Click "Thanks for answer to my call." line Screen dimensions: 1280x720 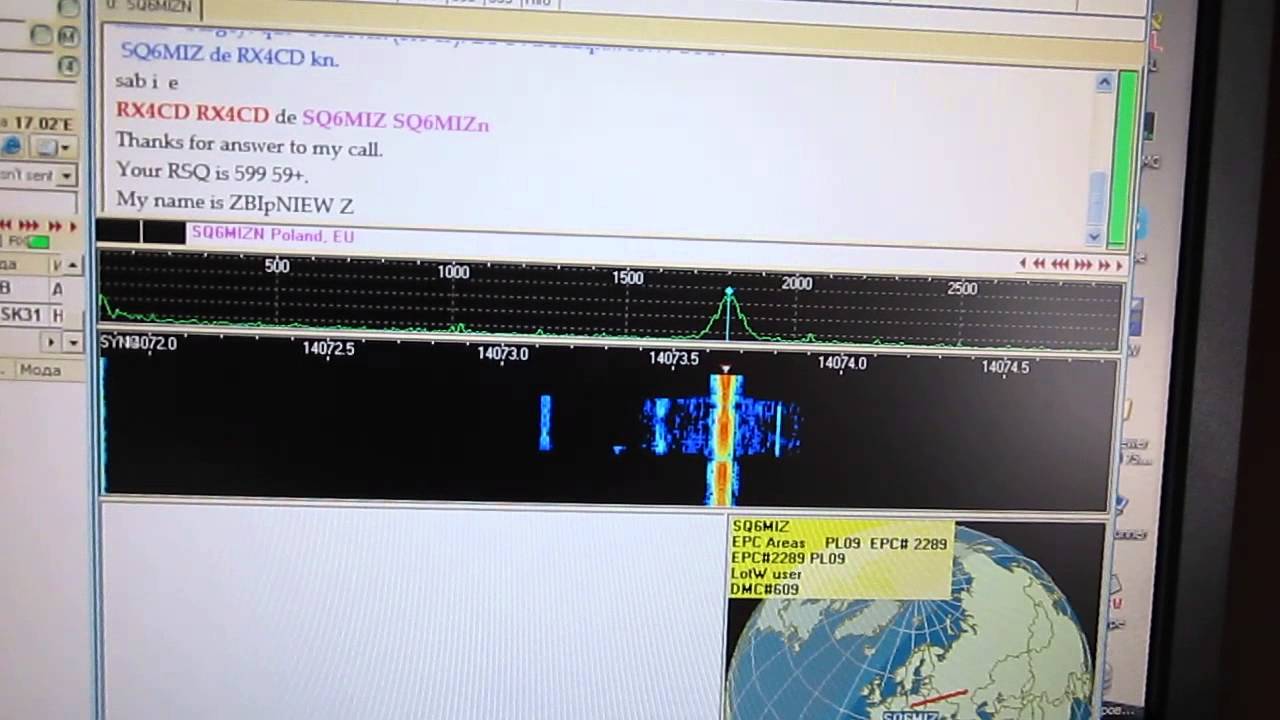[249, 147]
